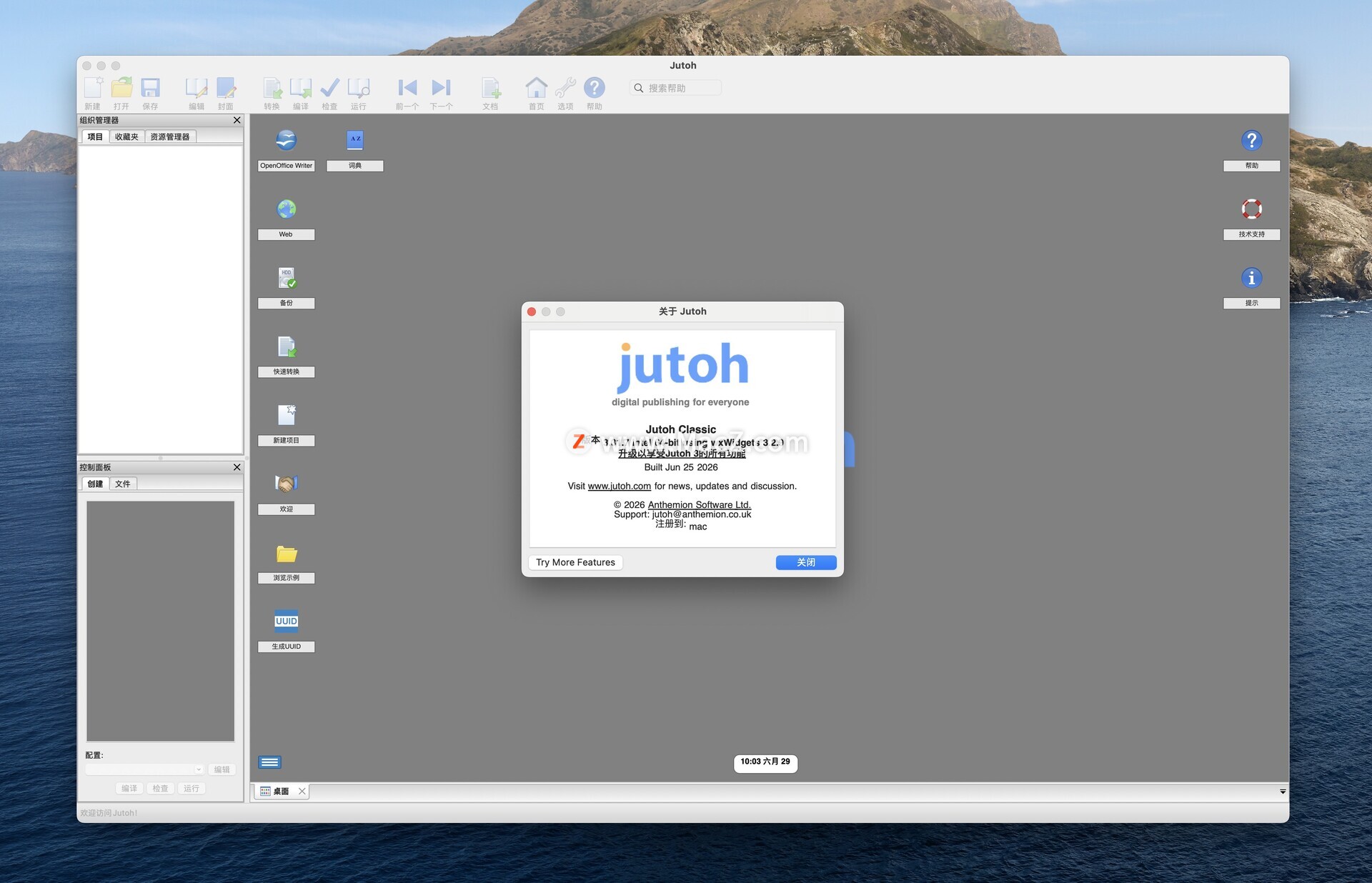Click the upgrade to Jutoh 3 link
The width and height of the screenshot is (1372, 883).
(682, 454)
